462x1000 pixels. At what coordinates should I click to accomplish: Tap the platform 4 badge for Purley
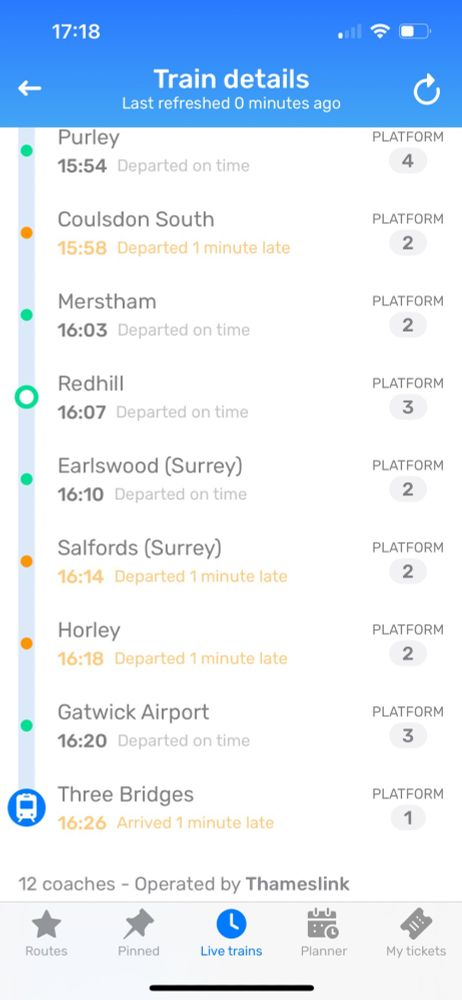coord(408,161)
